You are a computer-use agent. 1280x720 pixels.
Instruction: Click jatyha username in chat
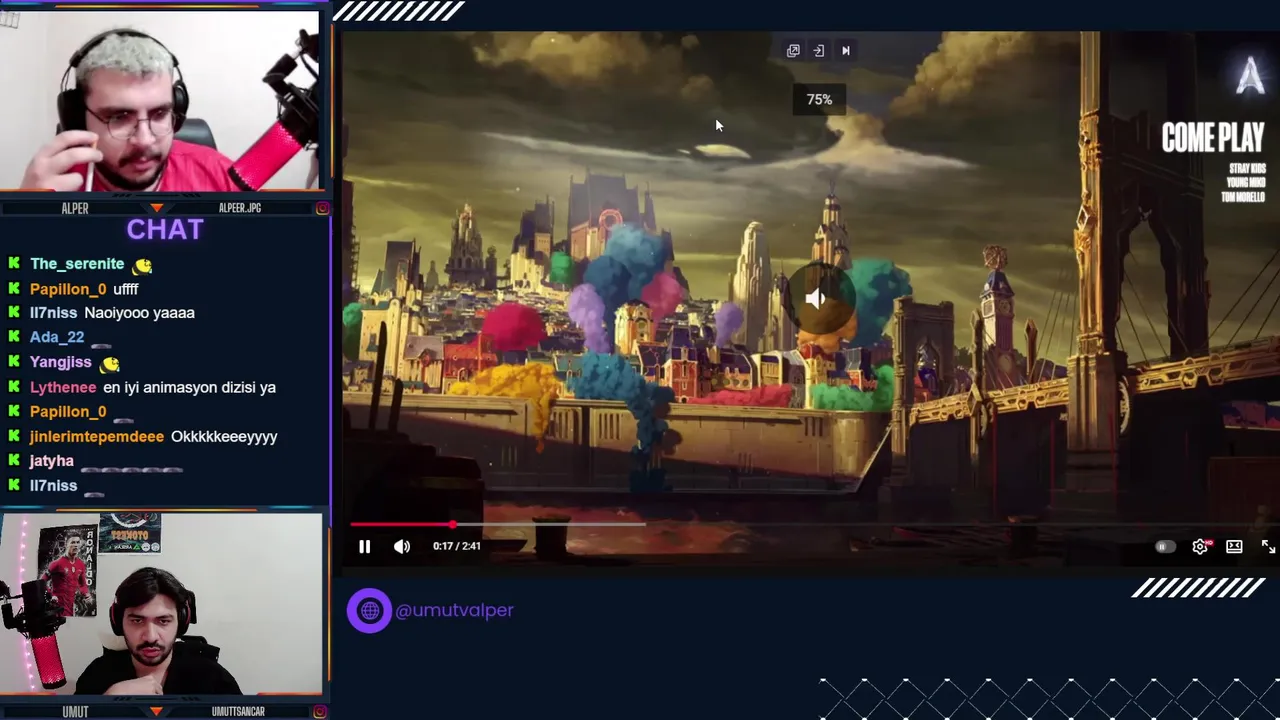pyautogui.click(x=52, y=460)
